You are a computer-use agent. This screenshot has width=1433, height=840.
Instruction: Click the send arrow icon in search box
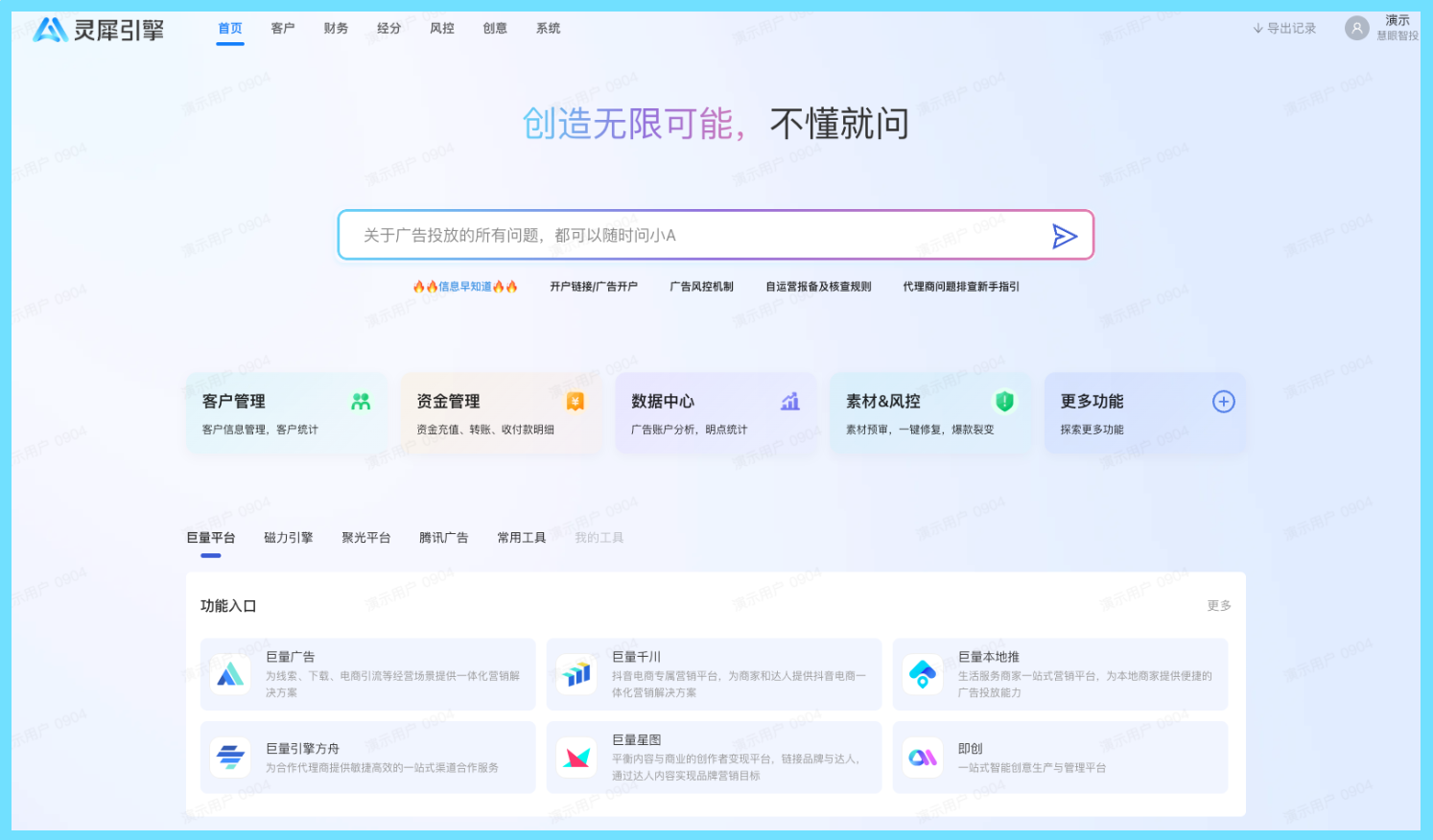(x=1065, y=236)
